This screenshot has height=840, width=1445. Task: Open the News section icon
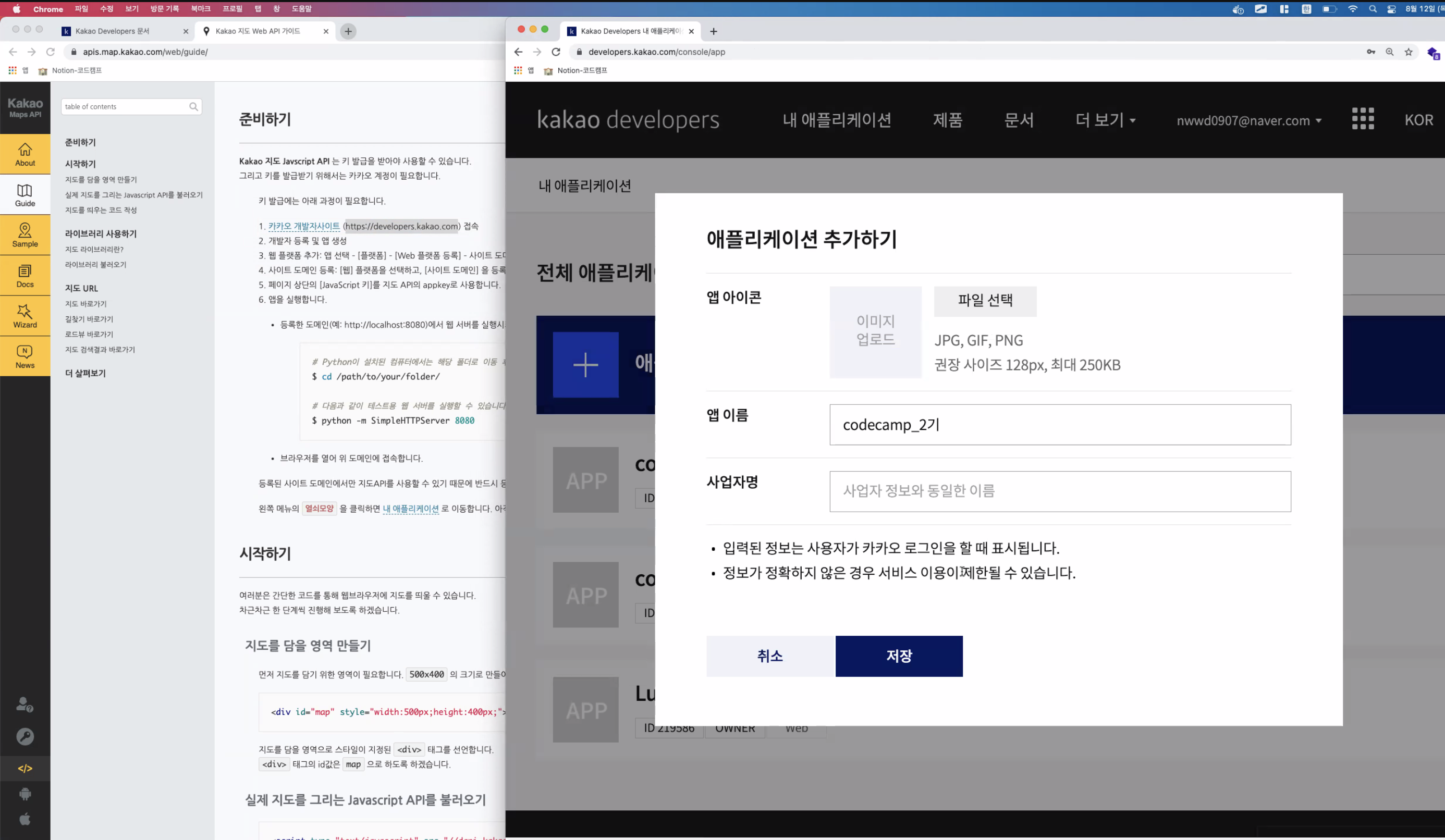(25, 356)
